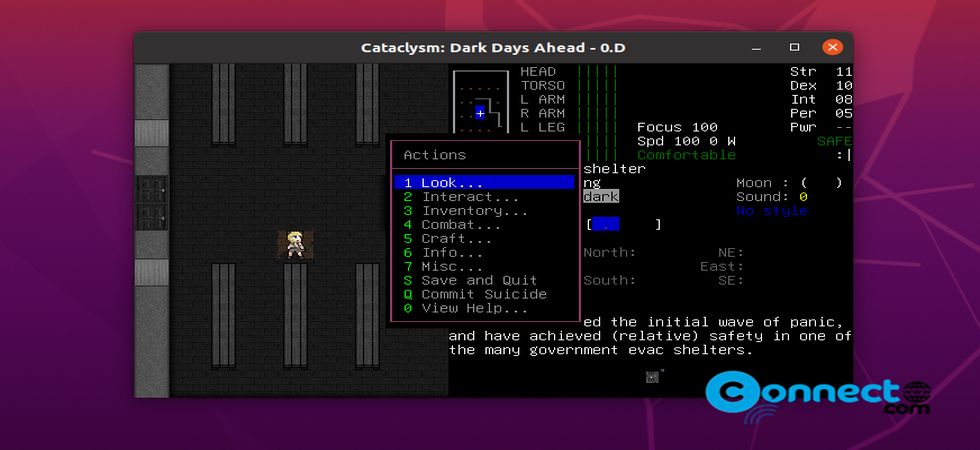Close the Cataclysm window
980x450 pixels.
[832, 48]
